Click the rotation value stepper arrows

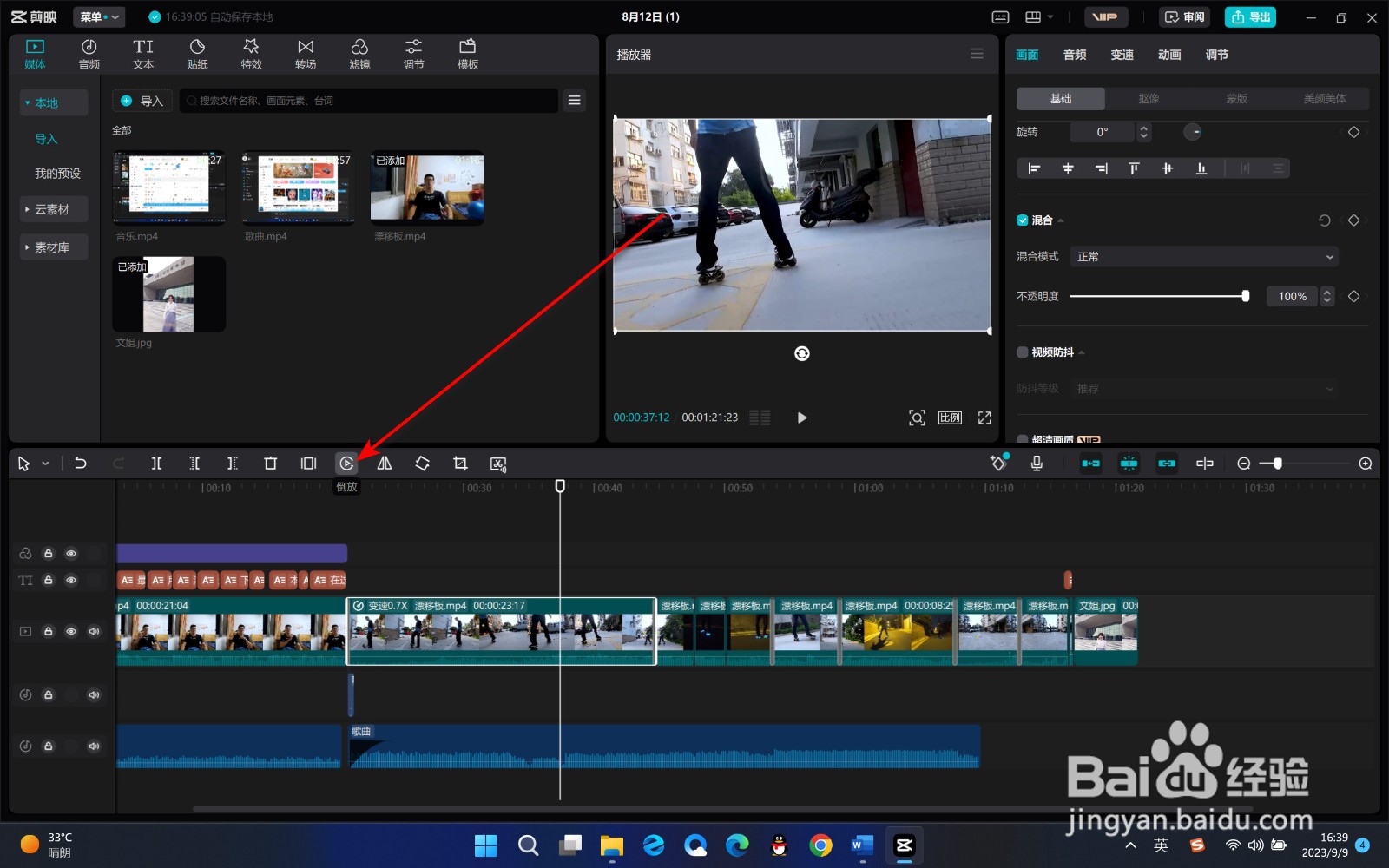click(1143, 132)
